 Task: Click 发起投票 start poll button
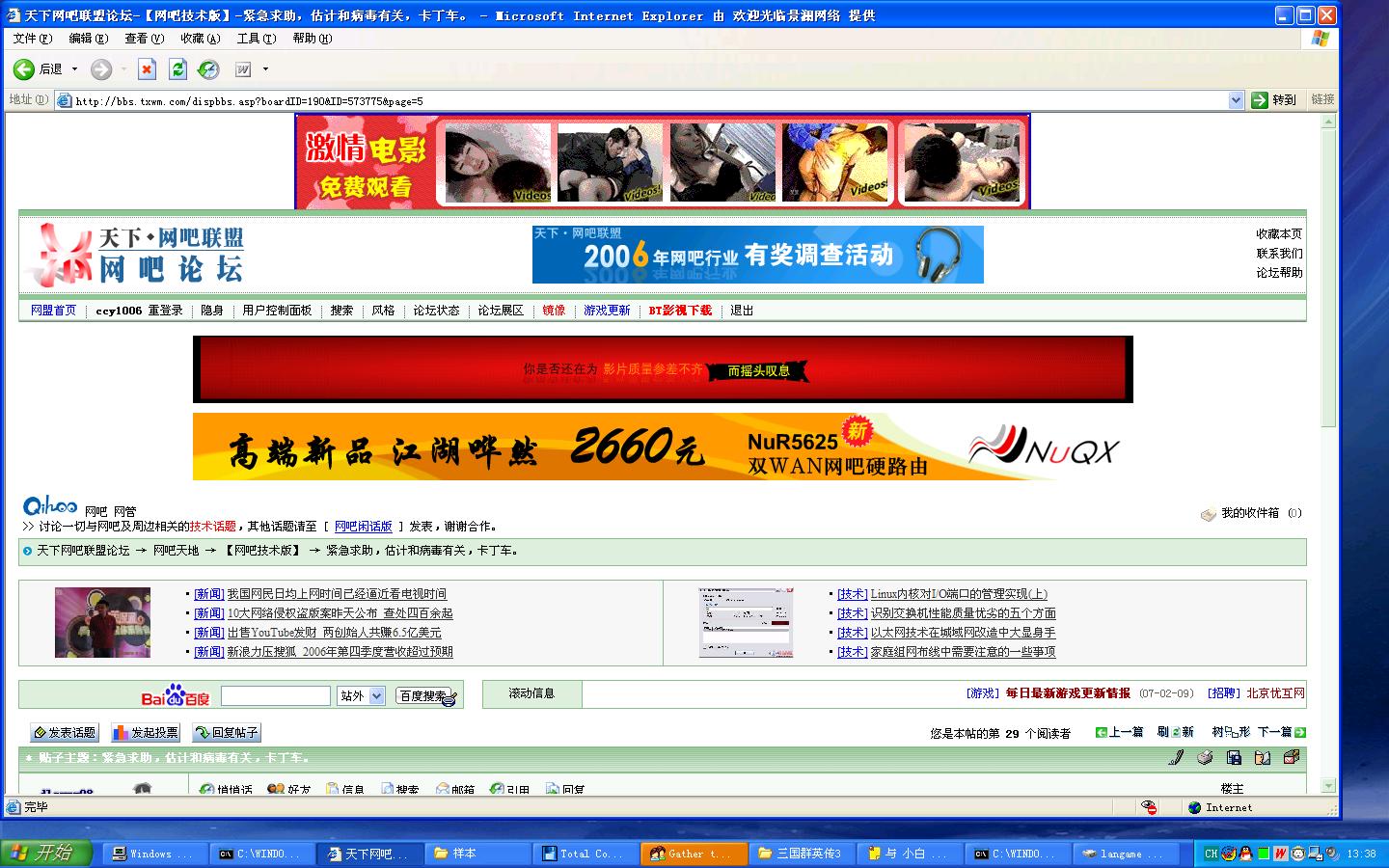point(146,733)
